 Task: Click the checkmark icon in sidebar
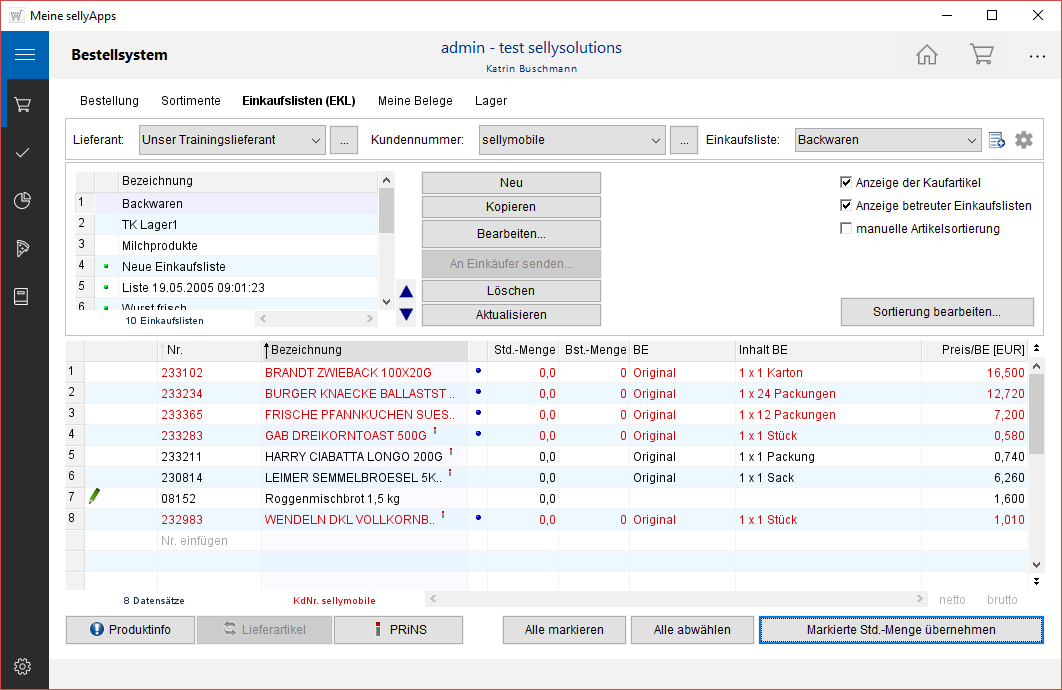[x=24, y=152]
